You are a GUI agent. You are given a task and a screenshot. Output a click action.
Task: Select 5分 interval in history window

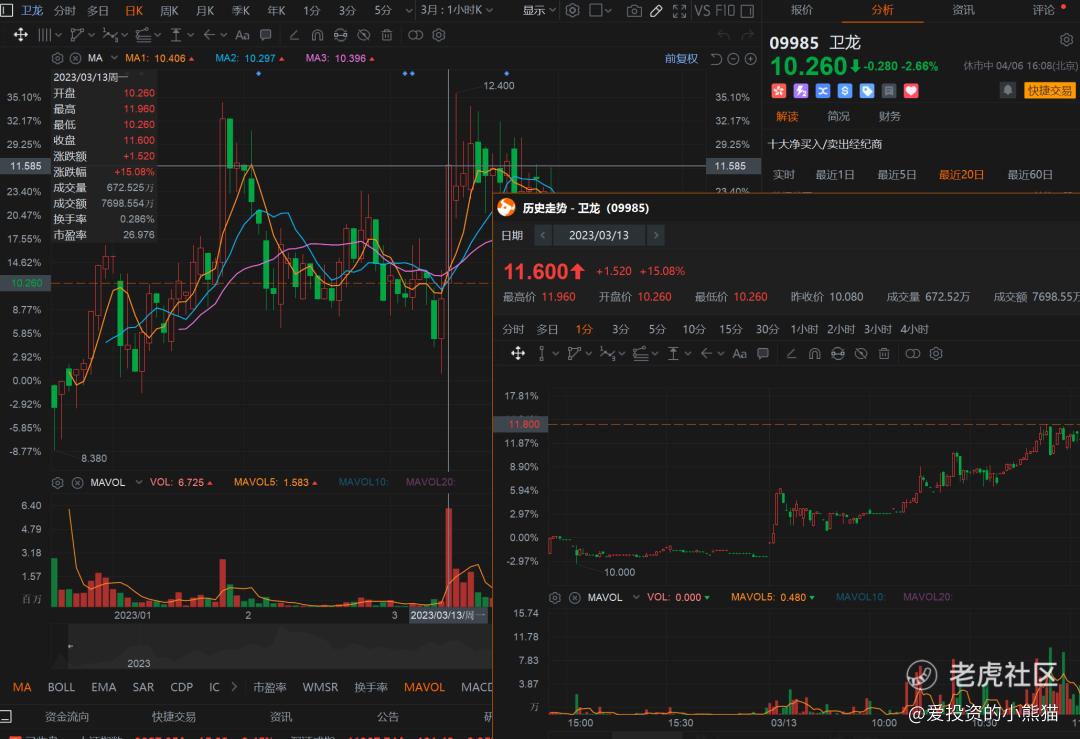click(657, 329)
